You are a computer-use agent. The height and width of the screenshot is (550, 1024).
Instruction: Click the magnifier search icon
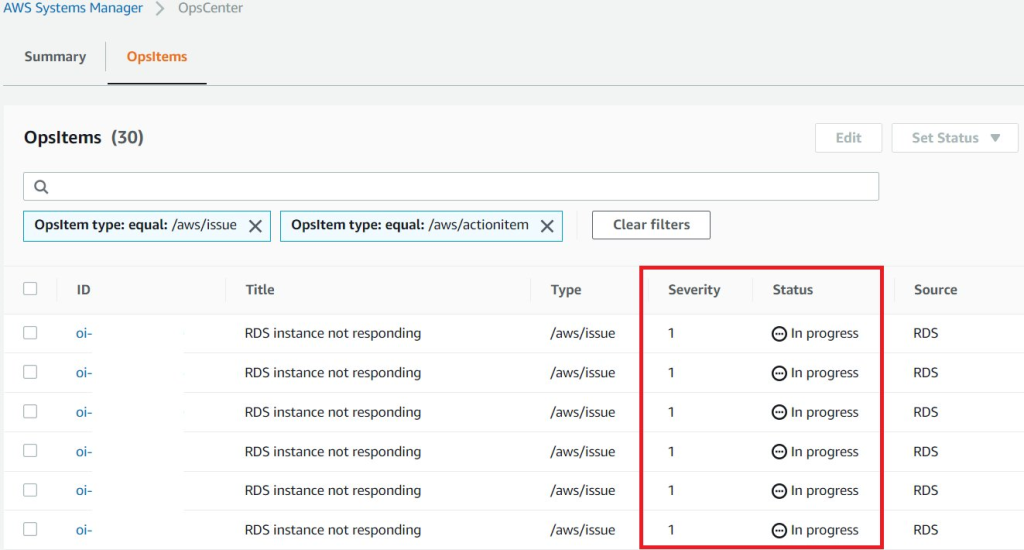(41, 187)
